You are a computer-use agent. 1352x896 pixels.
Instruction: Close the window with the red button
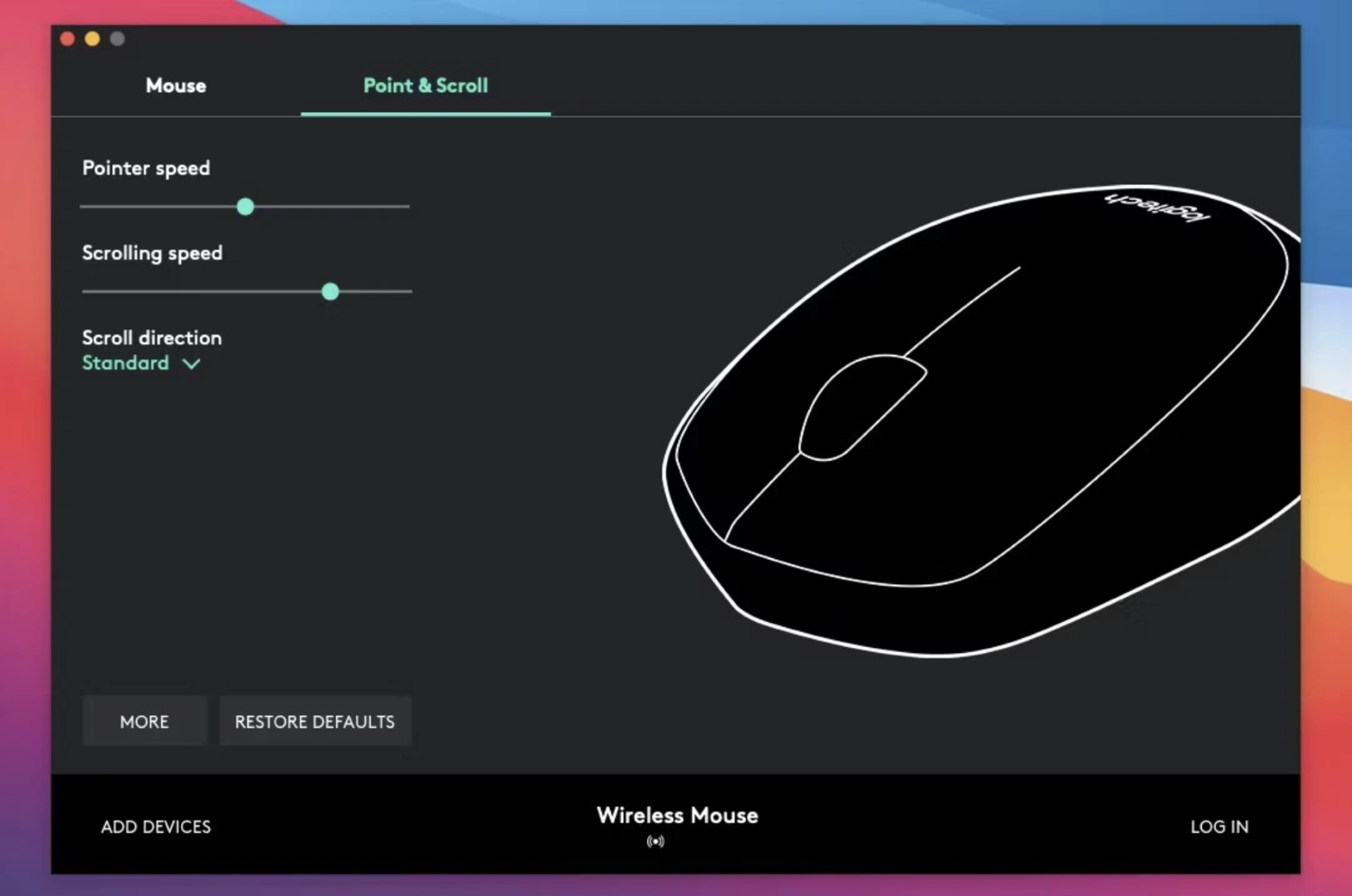pyautogui.click(x=68, y=39)
